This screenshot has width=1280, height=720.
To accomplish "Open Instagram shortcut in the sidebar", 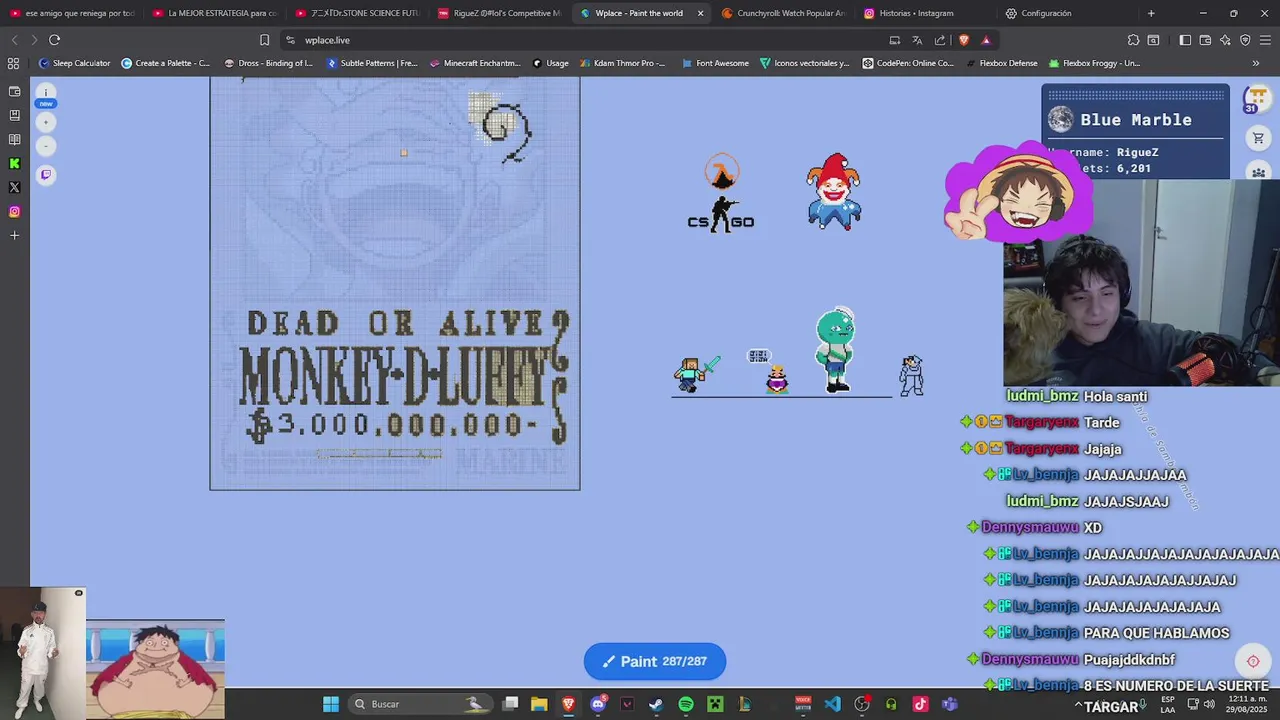I will [x=14, y=211].
